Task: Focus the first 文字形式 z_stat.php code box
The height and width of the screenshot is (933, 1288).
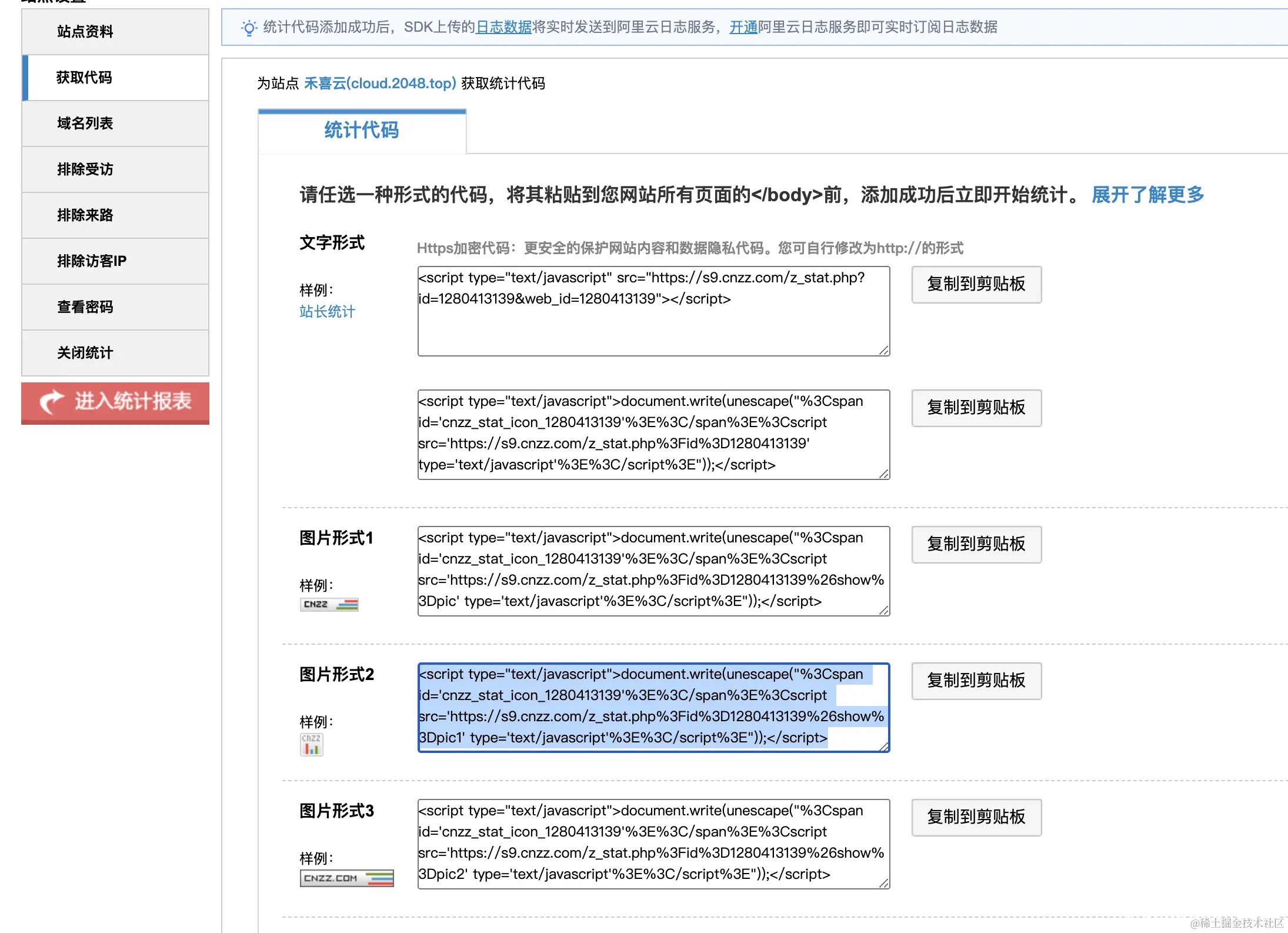Action: (653, 311)
